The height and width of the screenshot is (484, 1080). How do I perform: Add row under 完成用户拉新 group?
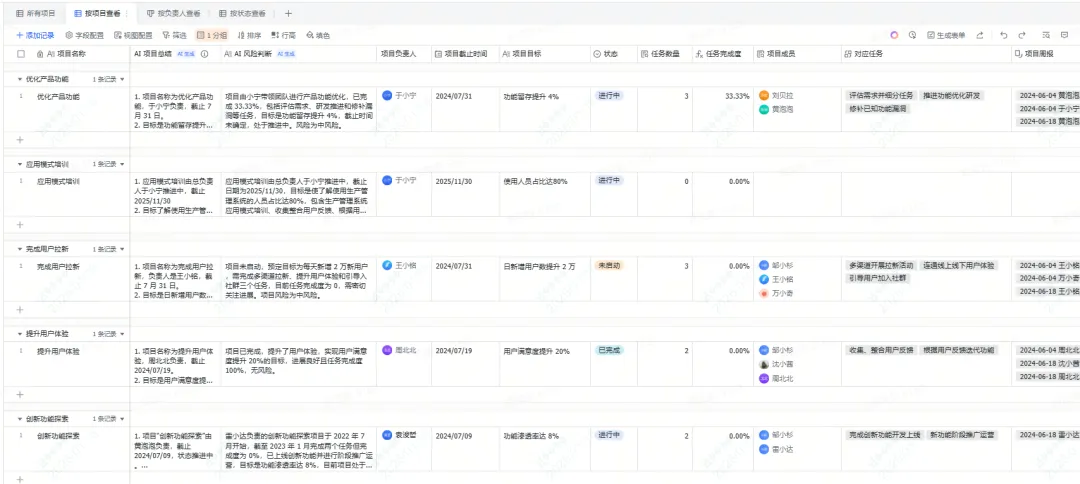click(x=20, y=309)
